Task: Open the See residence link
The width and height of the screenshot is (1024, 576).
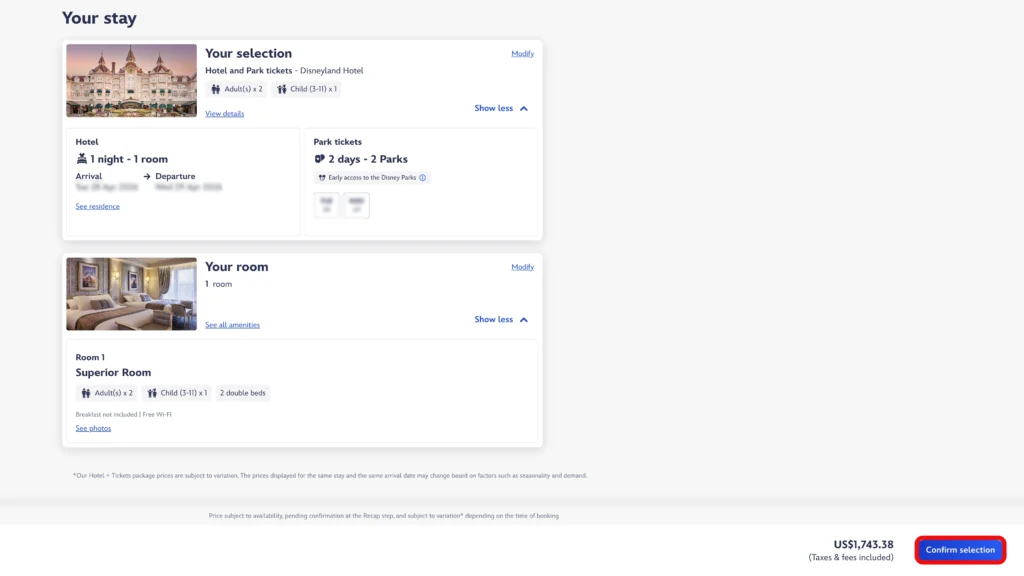Action: [x=97, y=207]
